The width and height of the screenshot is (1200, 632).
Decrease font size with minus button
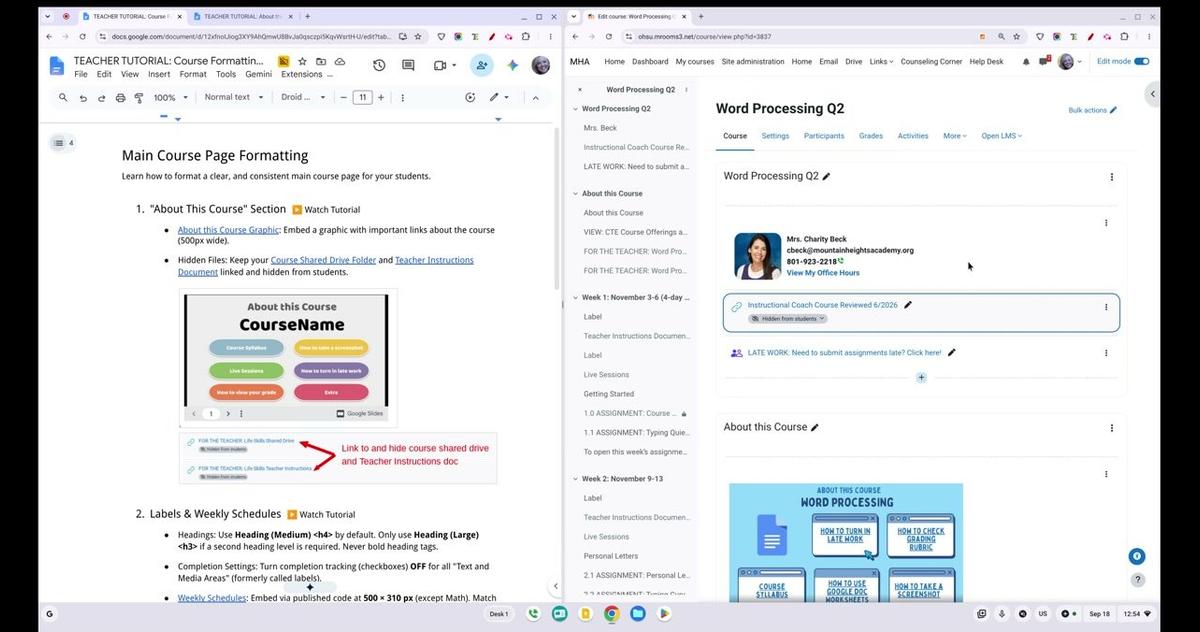tap(343, 97)
